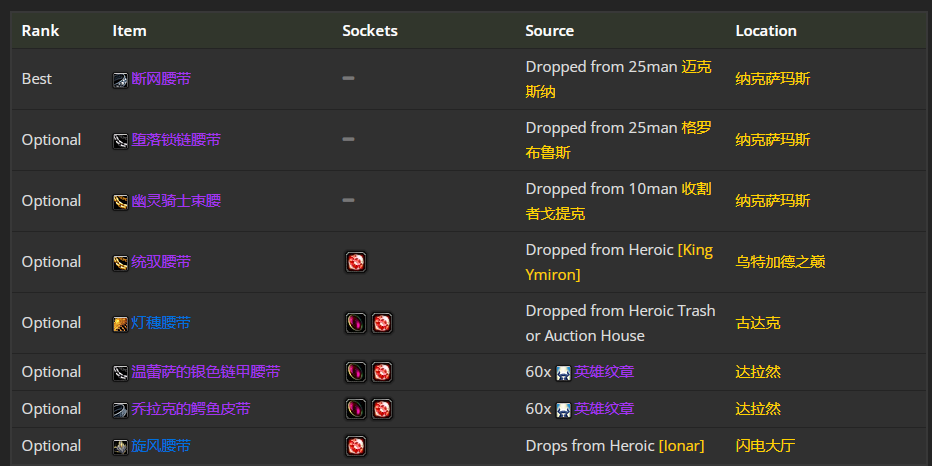
Task: Follow the [King Ymiron] source link
Action: (x=619, y=262)
